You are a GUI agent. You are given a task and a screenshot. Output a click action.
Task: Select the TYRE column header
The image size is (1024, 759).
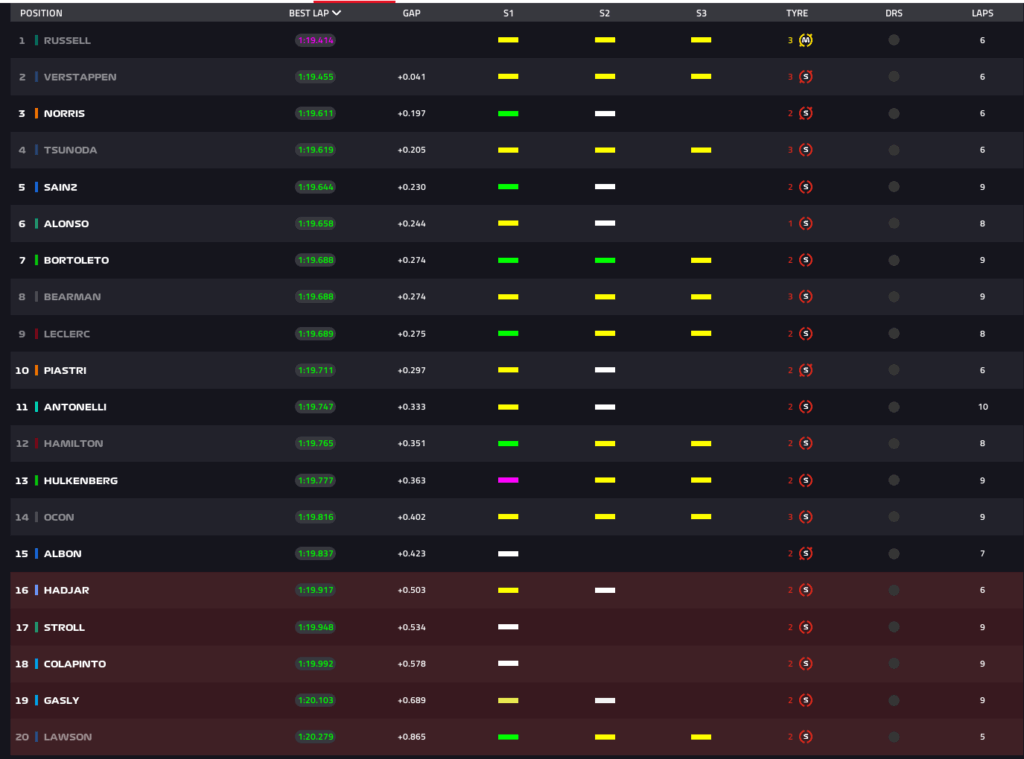797,14
